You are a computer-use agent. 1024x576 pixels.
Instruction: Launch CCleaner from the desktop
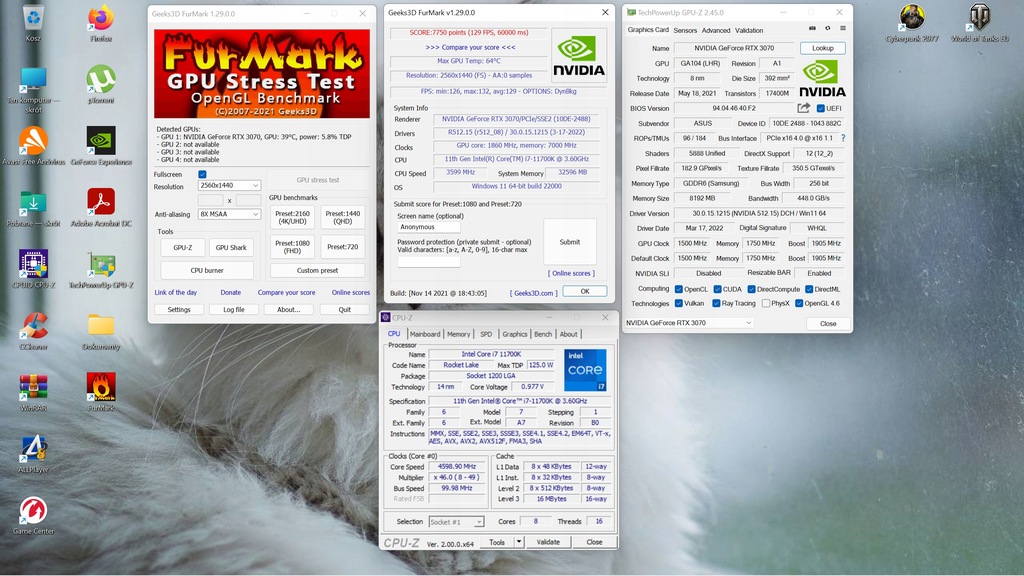33,325
